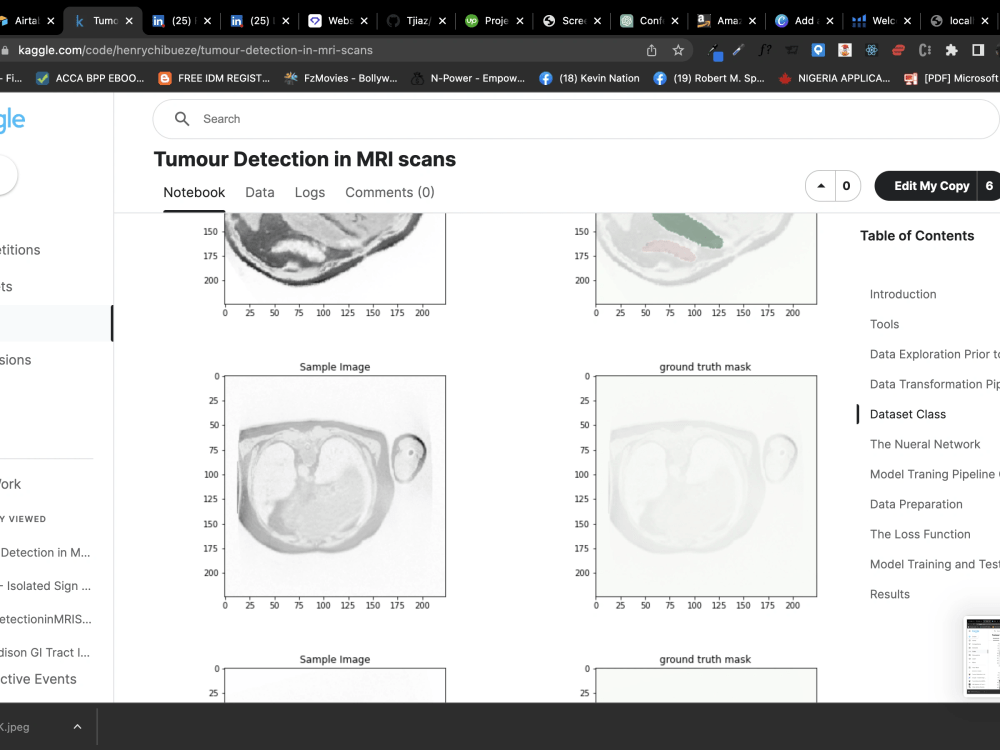Image resolution: width=1000 pixels, height=750 pixels.
Task: Jump to The Loss Function section
Action: tap(920, 534)
